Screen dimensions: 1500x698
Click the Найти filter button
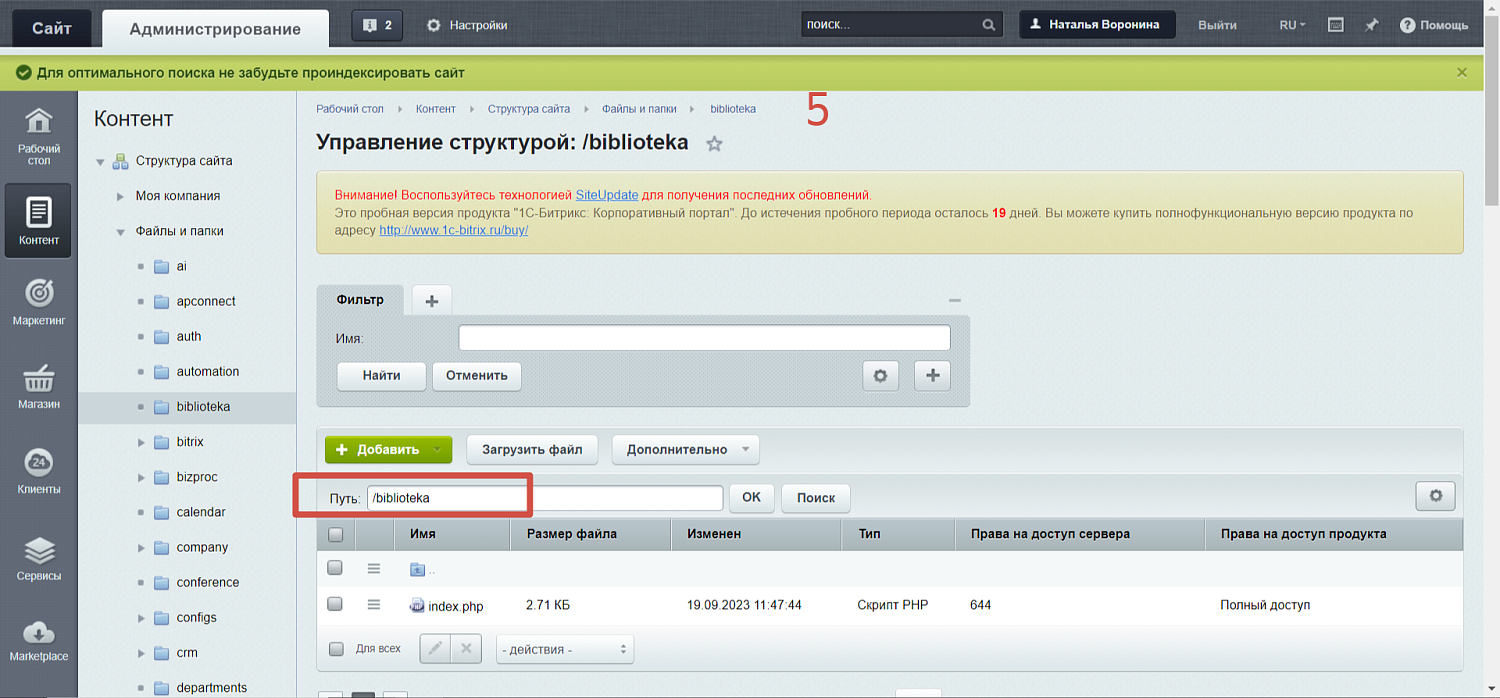pyautogui.click(x=380, y=376)
